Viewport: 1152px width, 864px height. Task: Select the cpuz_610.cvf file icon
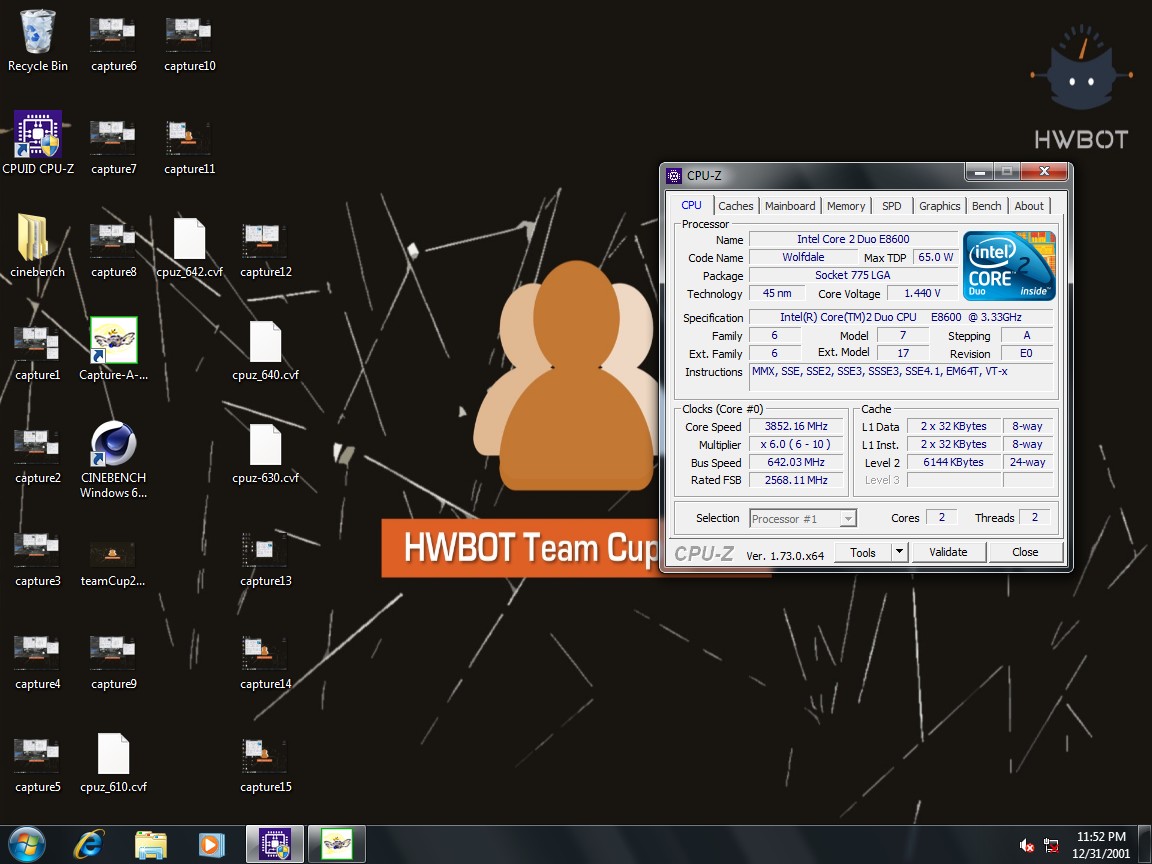[x=113, y=763]
